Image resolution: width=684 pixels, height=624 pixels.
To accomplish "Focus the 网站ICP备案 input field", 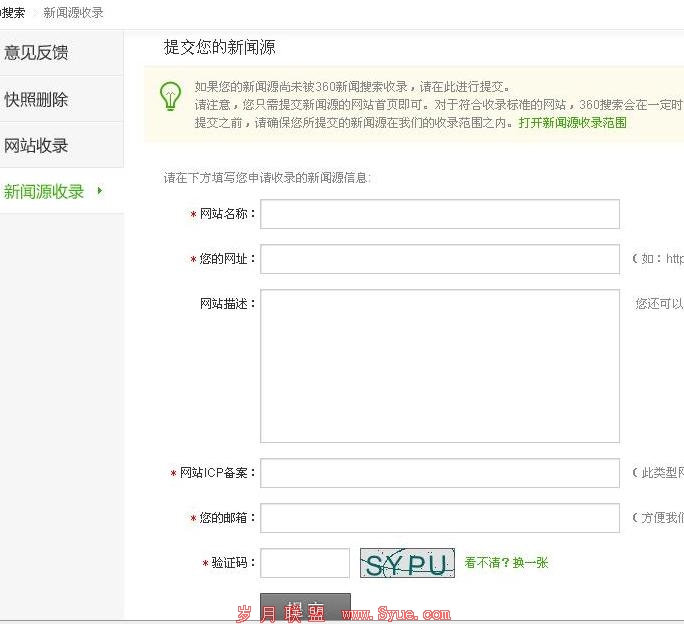I will [x=440, y=473].
